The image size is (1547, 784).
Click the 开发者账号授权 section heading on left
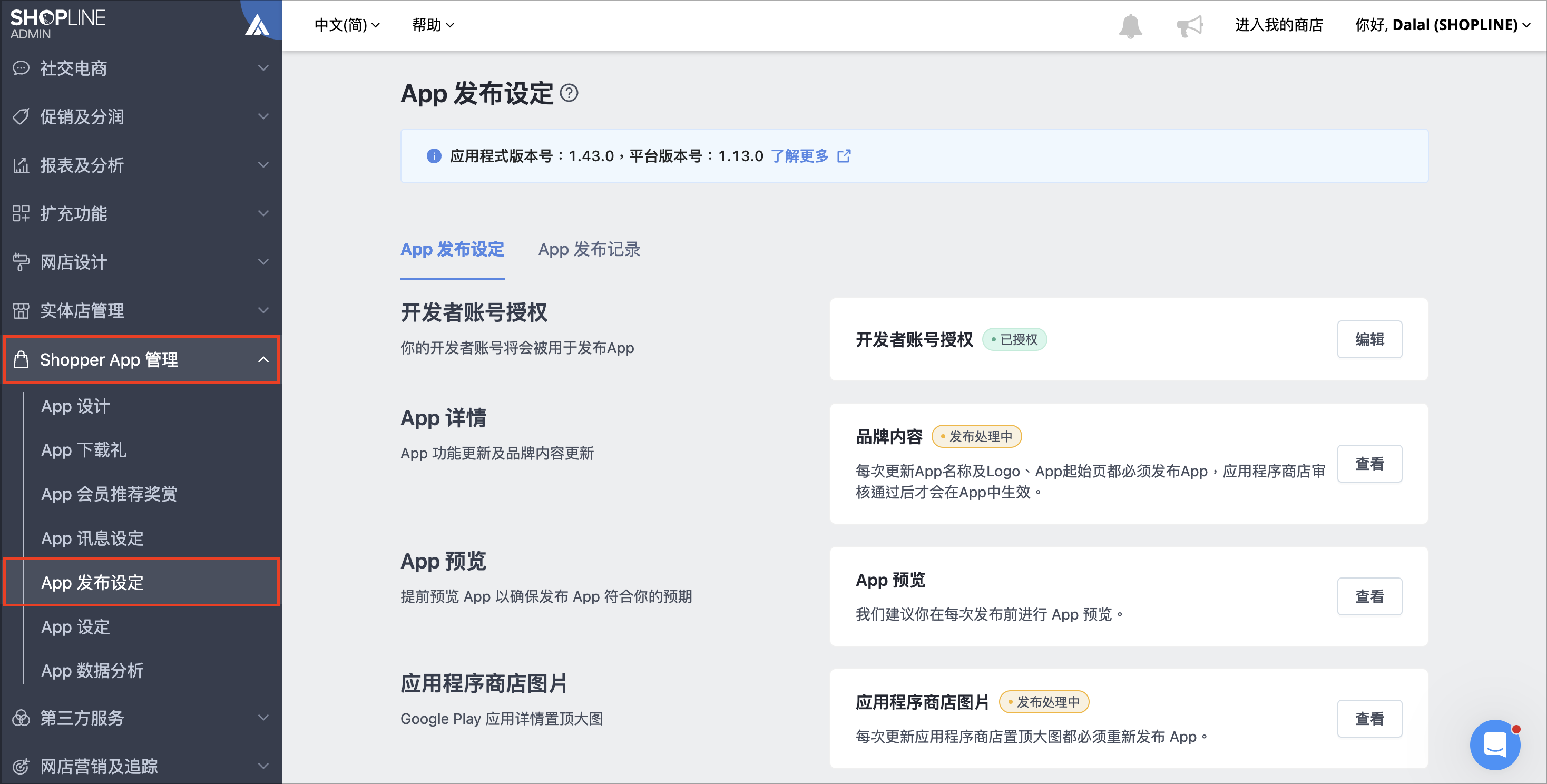coord(474,313)
